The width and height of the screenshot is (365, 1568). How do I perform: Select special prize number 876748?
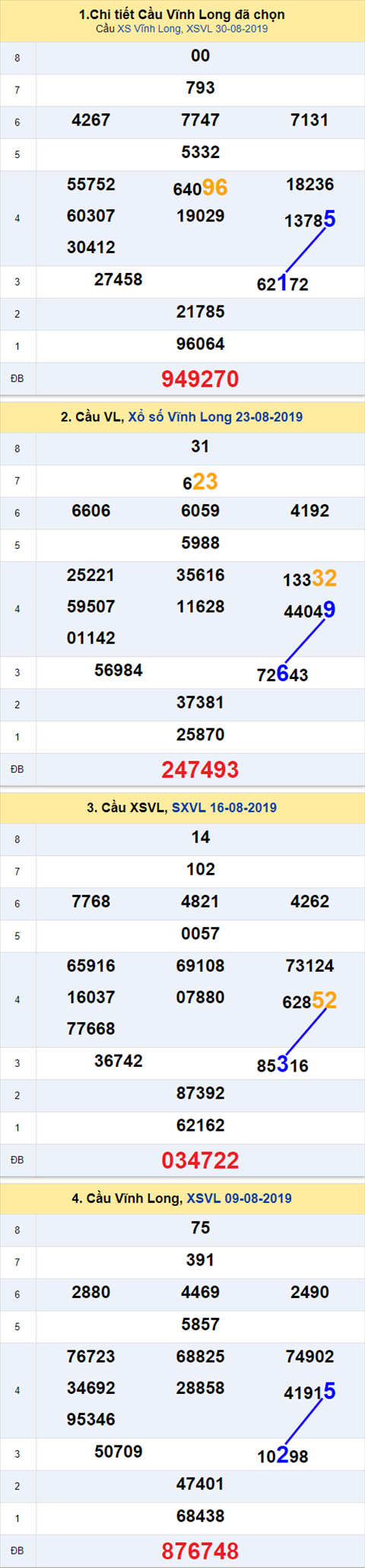tap(201, 1551)
